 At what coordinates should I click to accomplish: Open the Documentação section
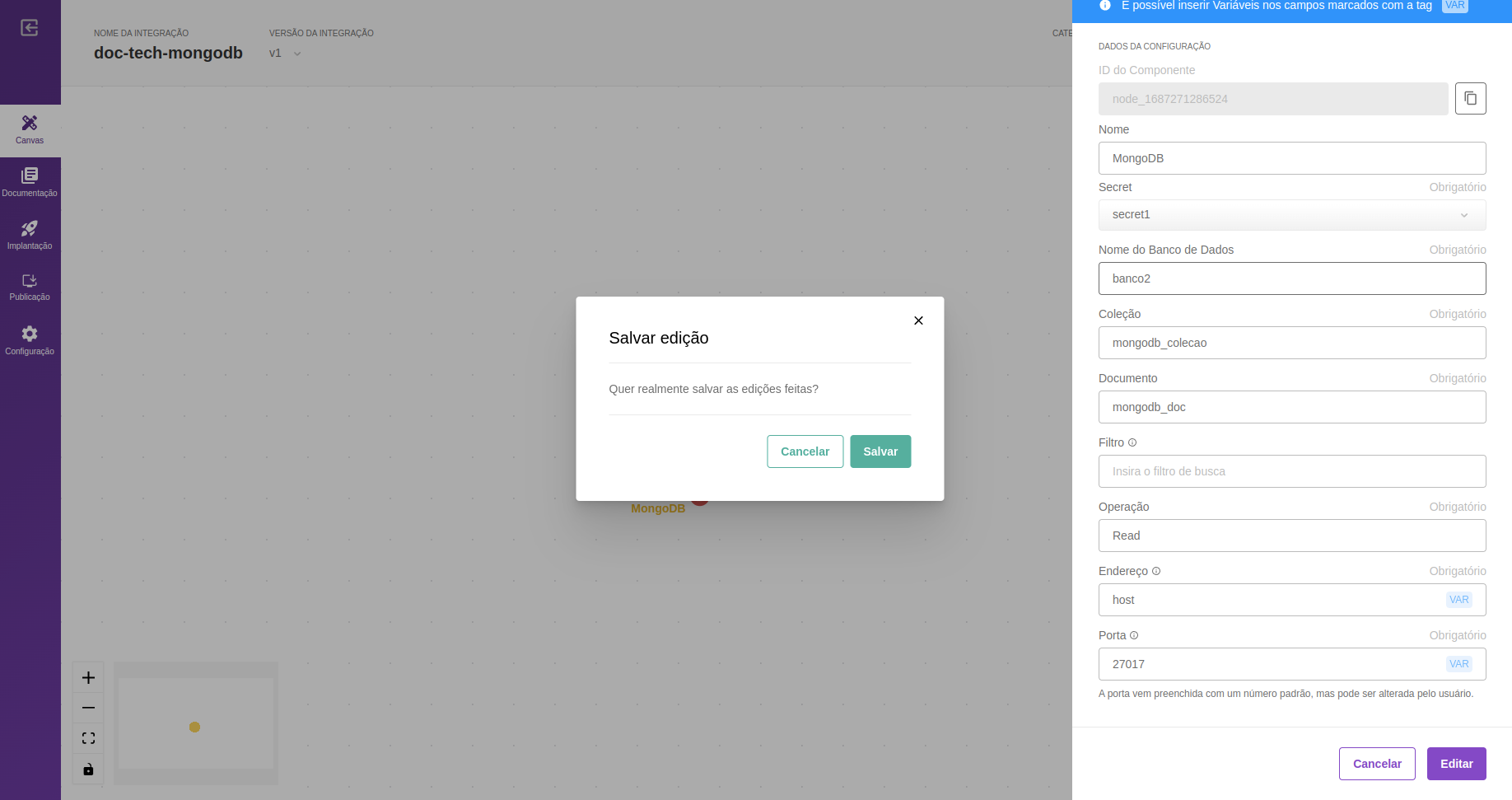click(x=30, y=183)
